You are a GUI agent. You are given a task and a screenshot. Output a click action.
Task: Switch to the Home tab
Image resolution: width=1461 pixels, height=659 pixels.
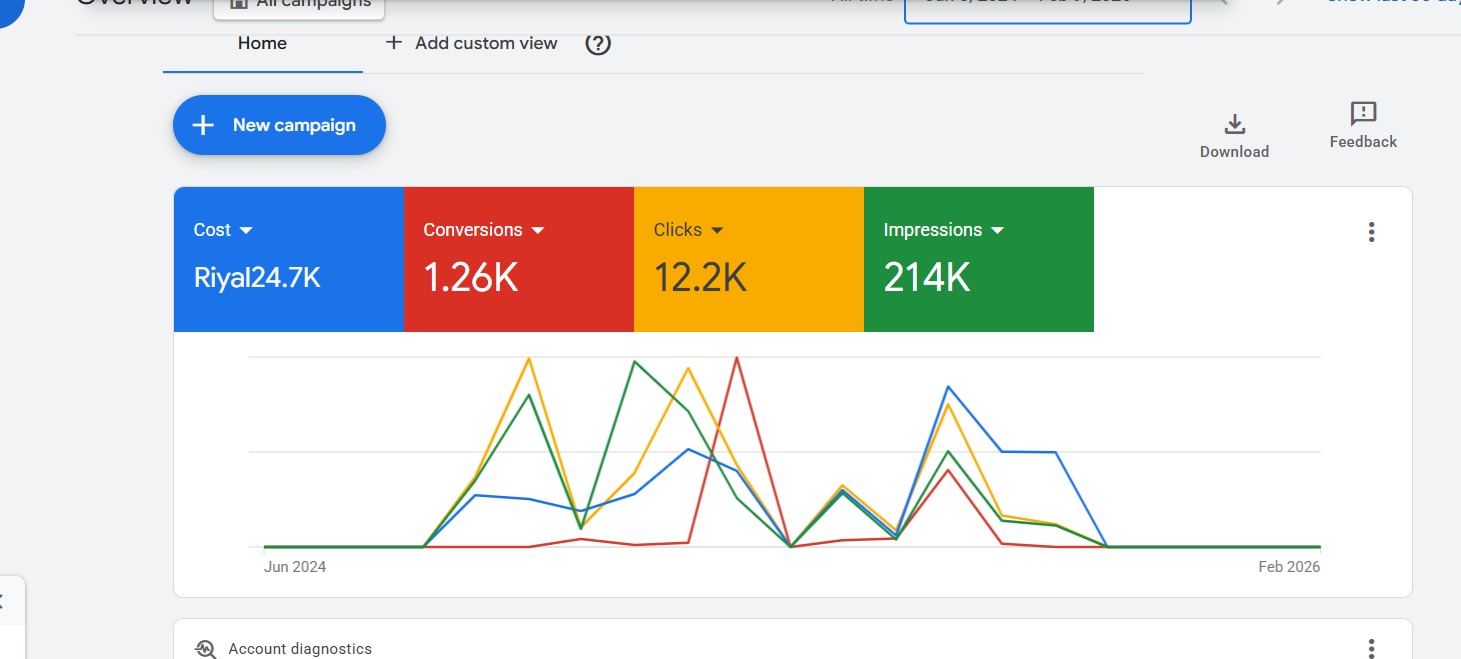point(262,44)
